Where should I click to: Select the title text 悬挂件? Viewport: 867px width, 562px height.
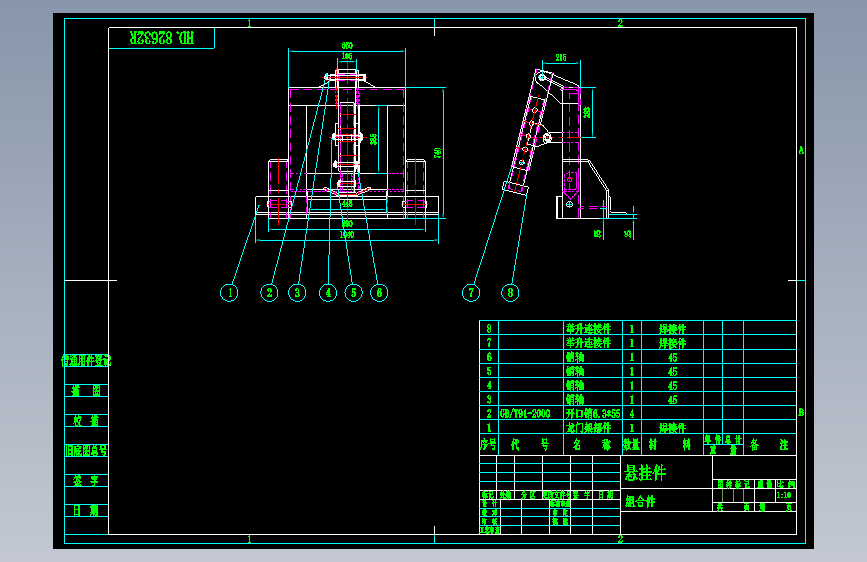[x=645, y=473]
